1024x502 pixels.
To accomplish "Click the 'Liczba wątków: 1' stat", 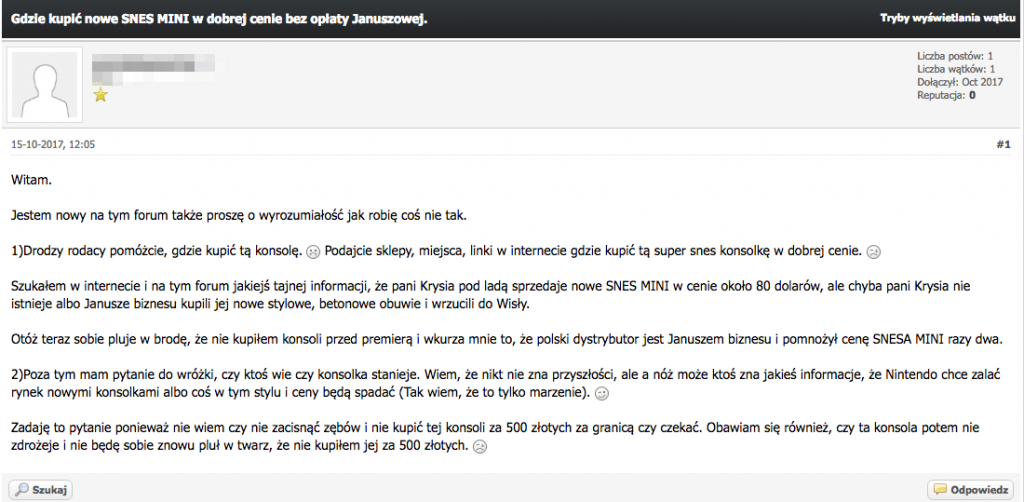I will (956, 69).
